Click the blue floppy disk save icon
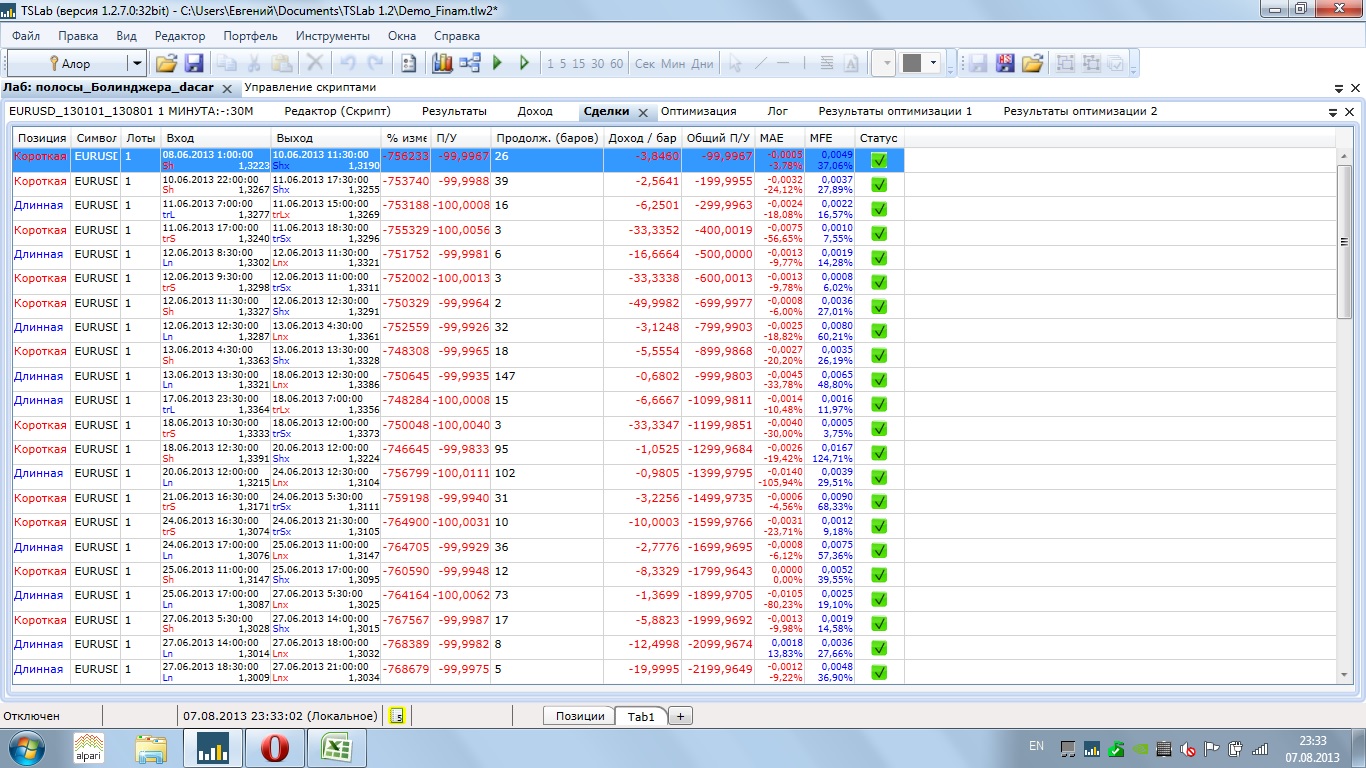 [194, 63]
